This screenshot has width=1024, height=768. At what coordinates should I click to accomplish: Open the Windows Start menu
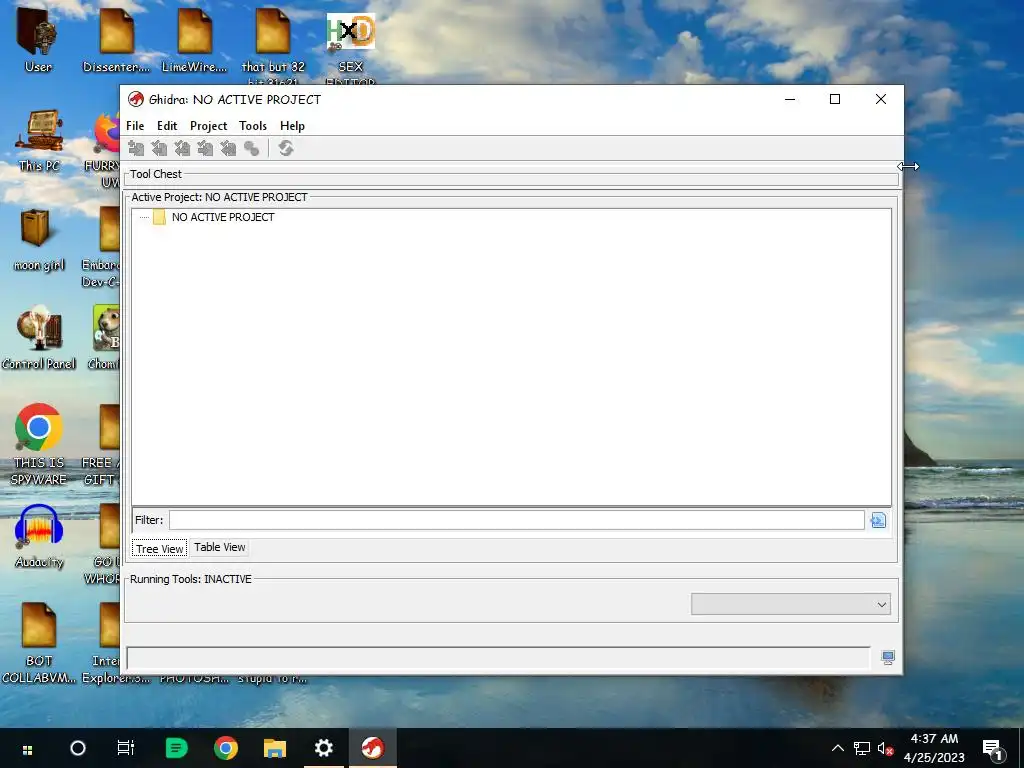pos(27,748)
